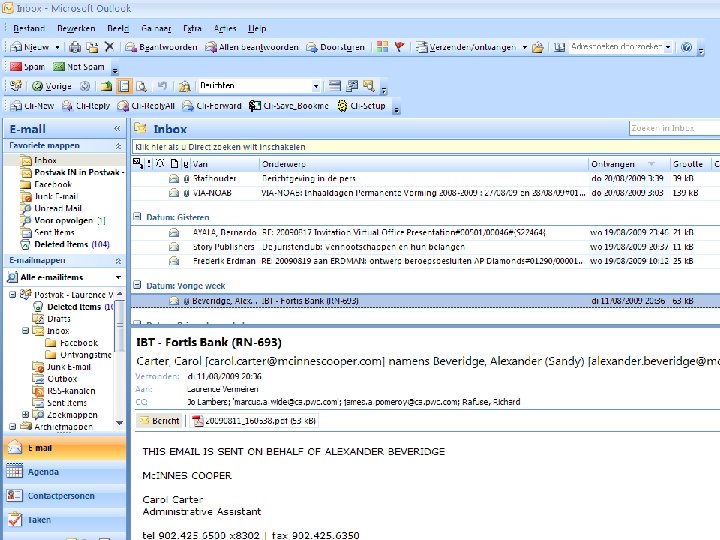The height and width of the screenshot is (540, 720).
Task: Click in Zoeken in Inbox field
Action: pos(674,128)
